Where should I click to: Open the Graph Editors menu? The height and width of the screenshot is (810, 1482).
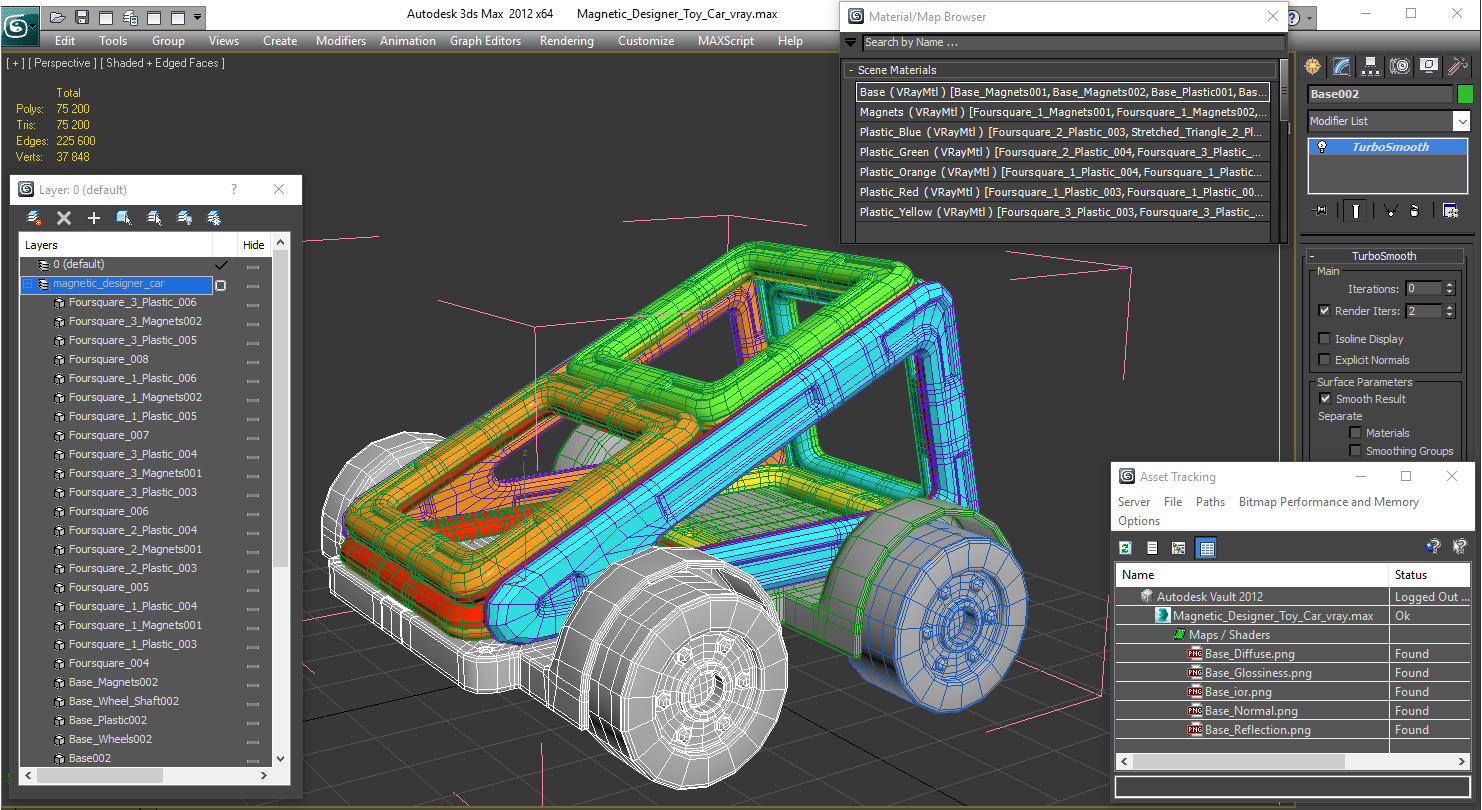(485, 41)
